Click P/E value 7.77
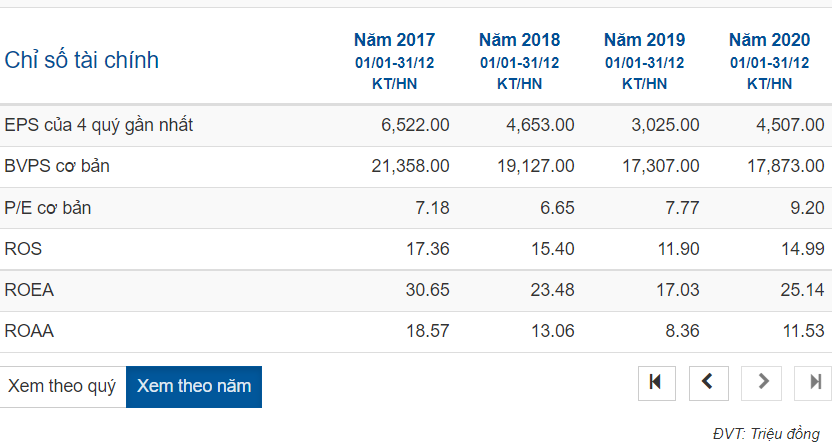The height and width of the screenshot is (448, 837). [x=682, y=208]
